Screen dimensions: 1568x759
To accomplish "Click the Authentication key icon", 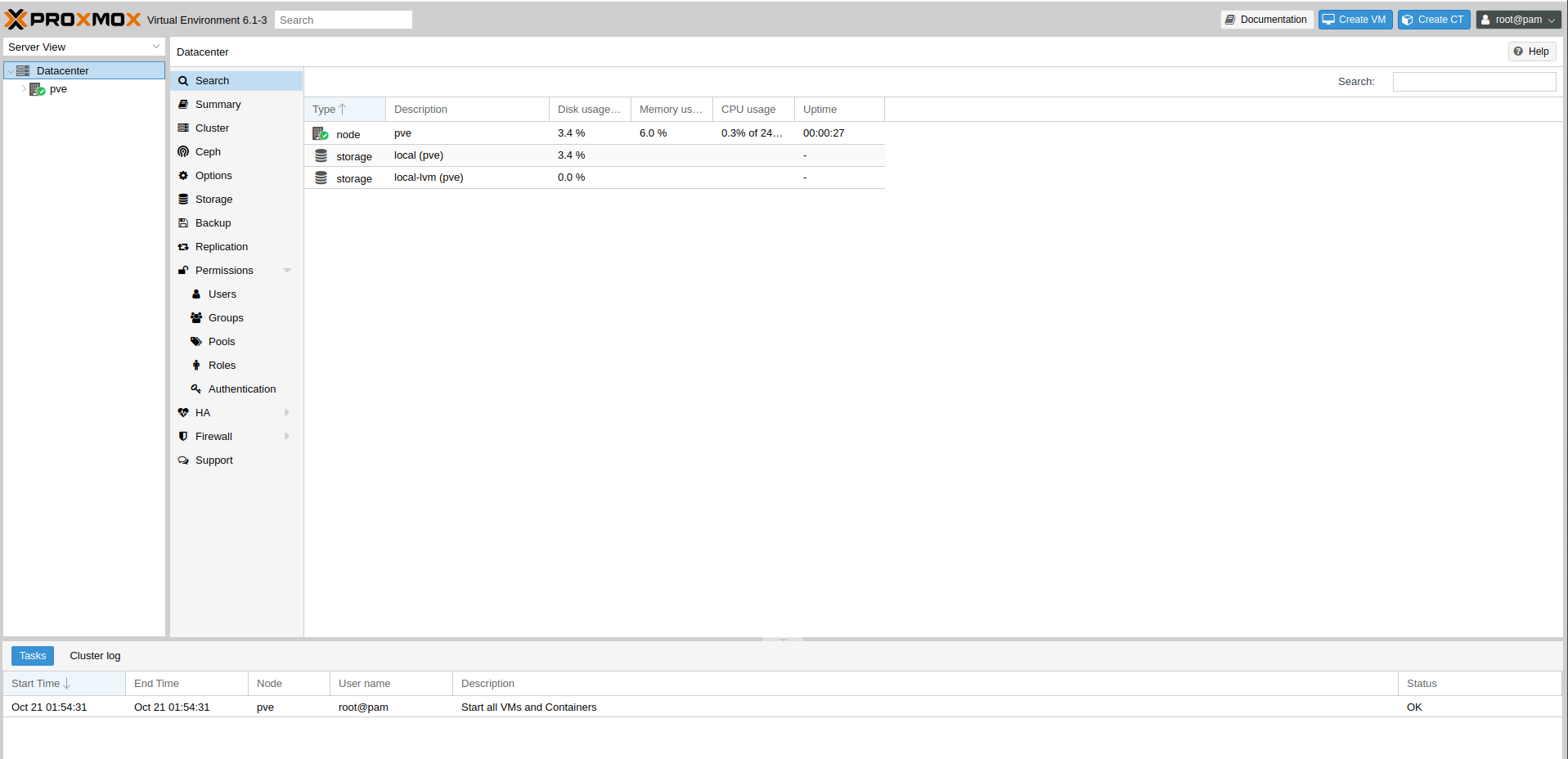I will pos(196,389).
